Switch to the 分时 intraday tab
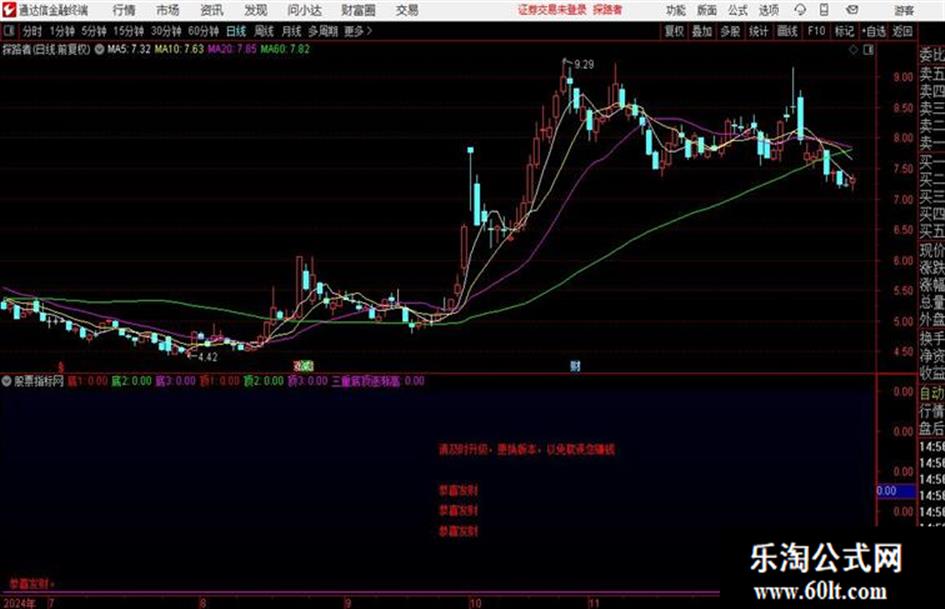Screen dimensions: 945x609 click(x=32, y=31)
